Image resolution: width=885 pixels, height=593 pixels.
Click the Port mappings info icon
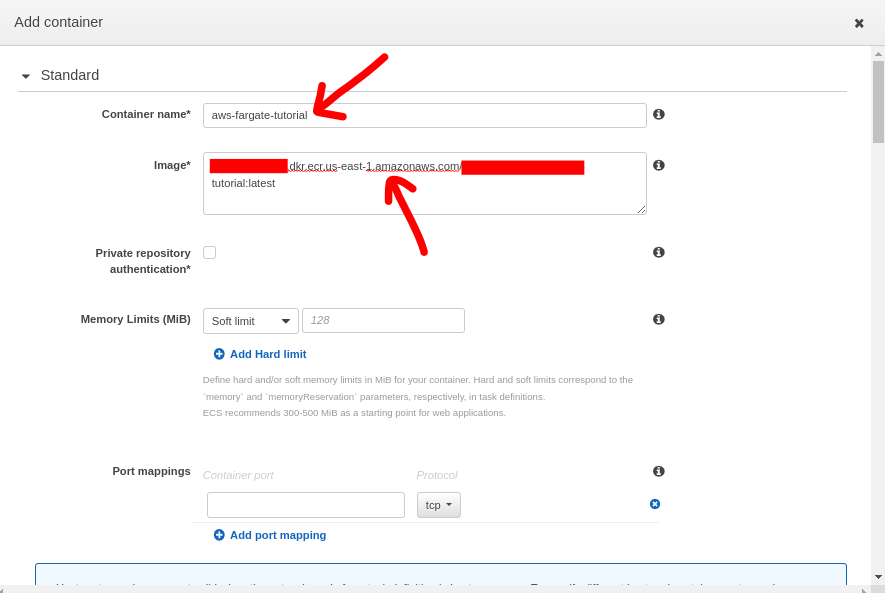658,471
